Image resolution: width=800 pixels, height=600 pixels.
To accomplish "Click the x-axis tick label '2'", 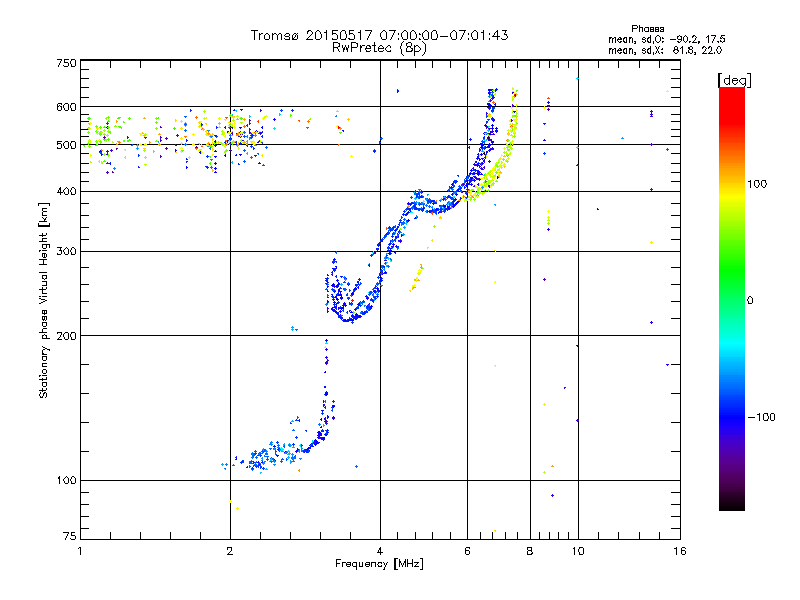I will point(230,551).
